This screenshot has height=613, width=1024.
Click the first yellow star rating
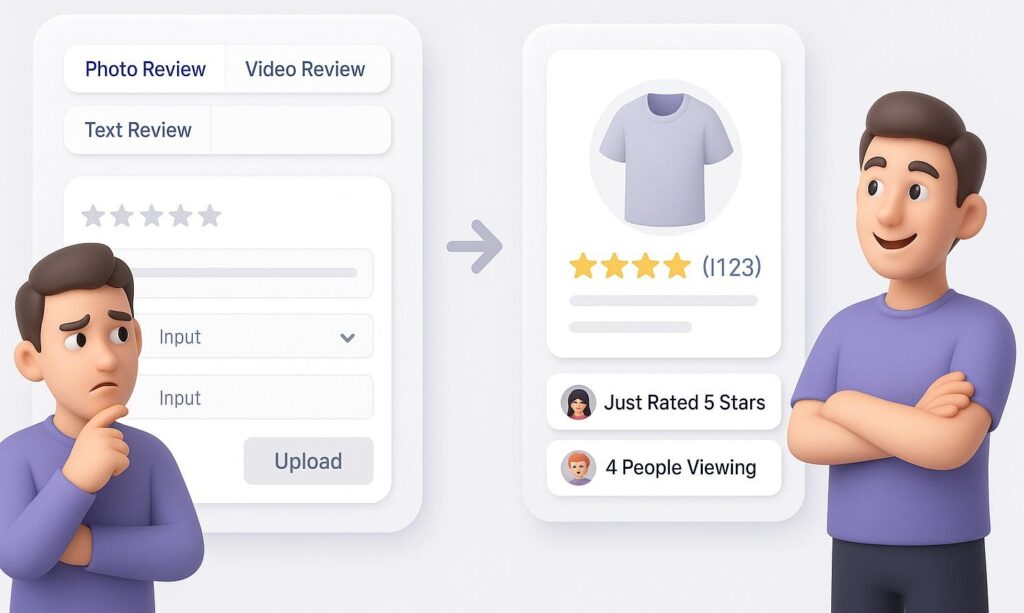click(582, 266)
